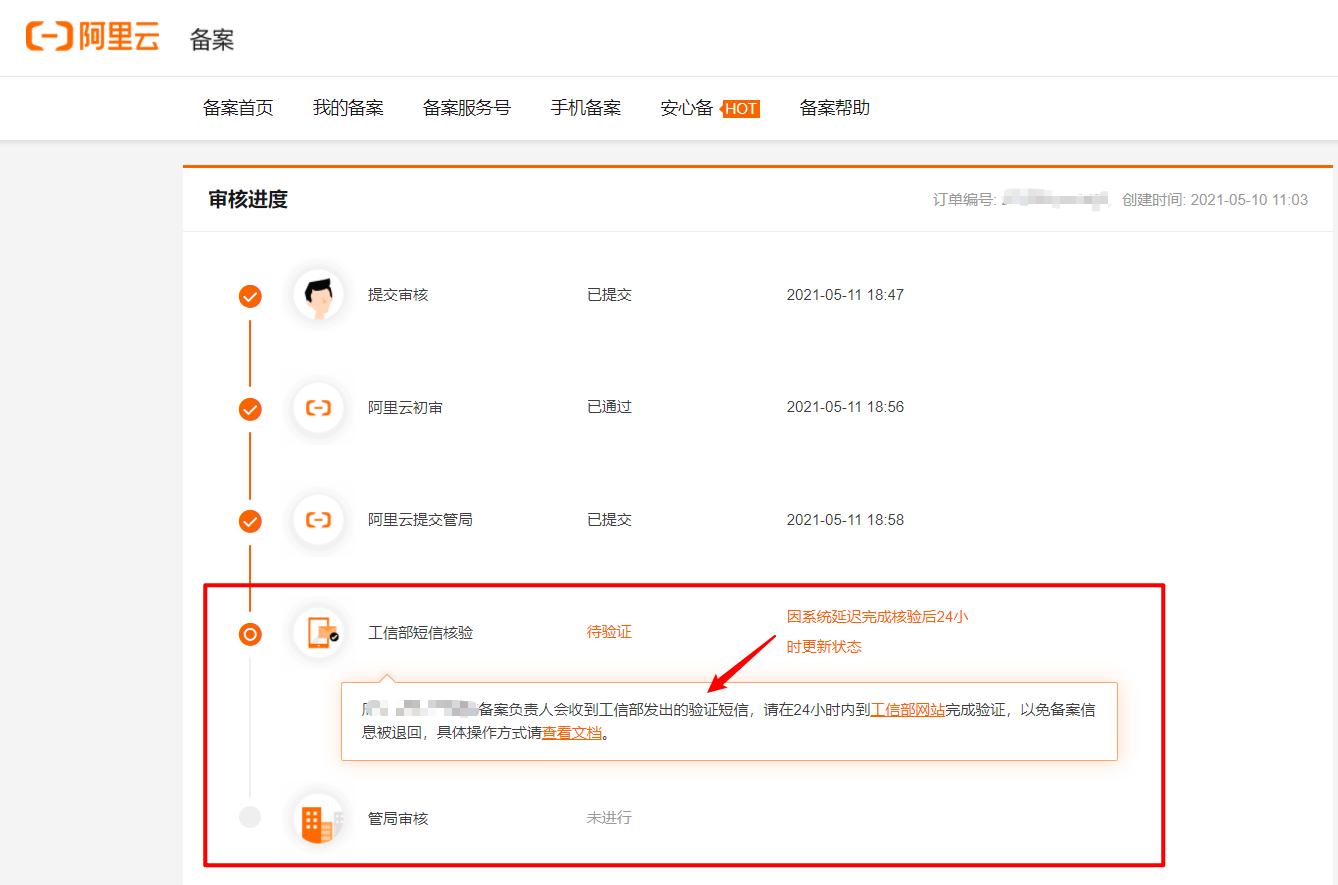
Task: Open the 手机备案 section
Action: (x=586, y=108)
